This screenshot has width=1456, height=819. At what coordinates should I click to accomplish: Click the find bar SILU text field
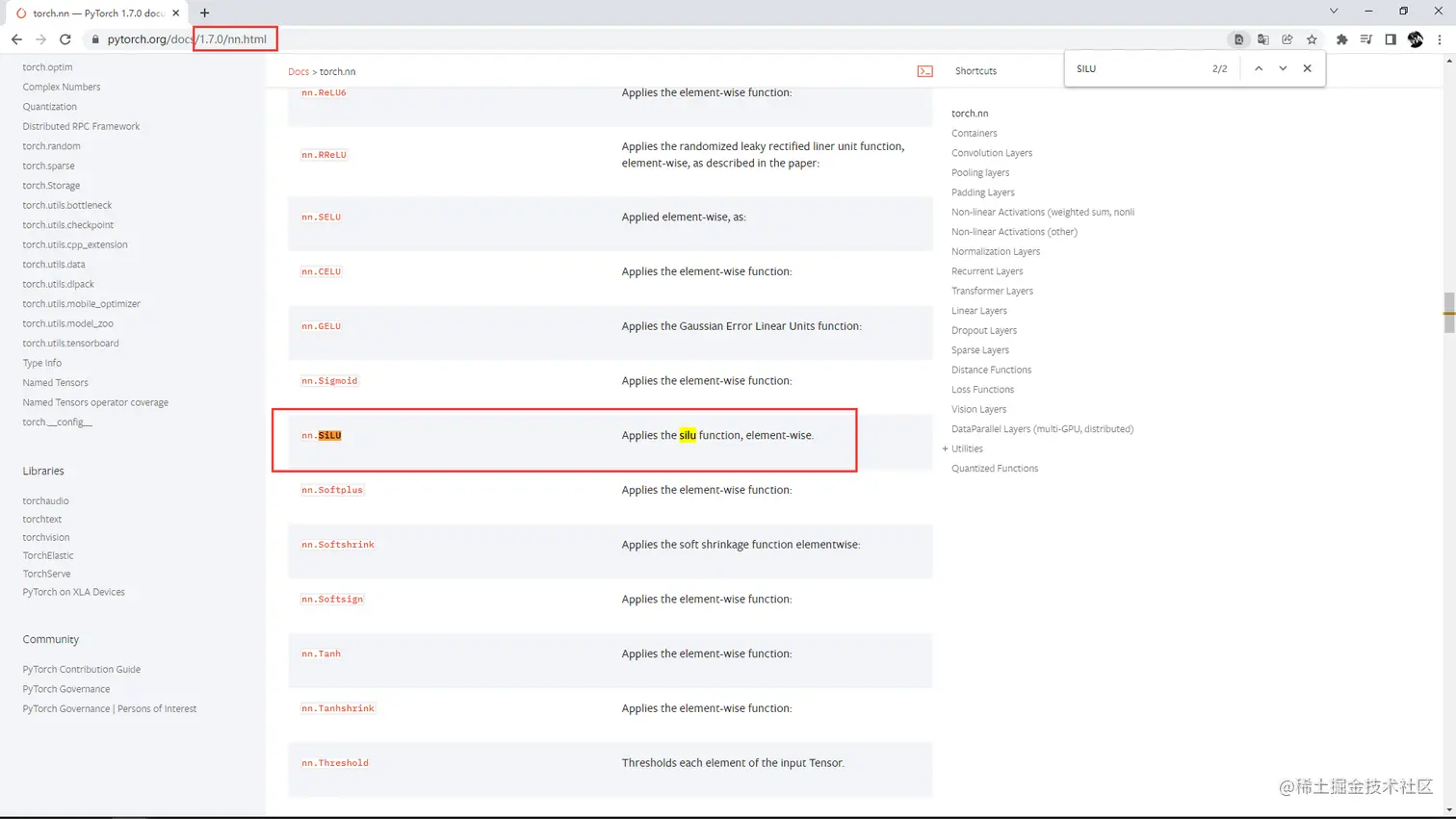(1136, 68)
